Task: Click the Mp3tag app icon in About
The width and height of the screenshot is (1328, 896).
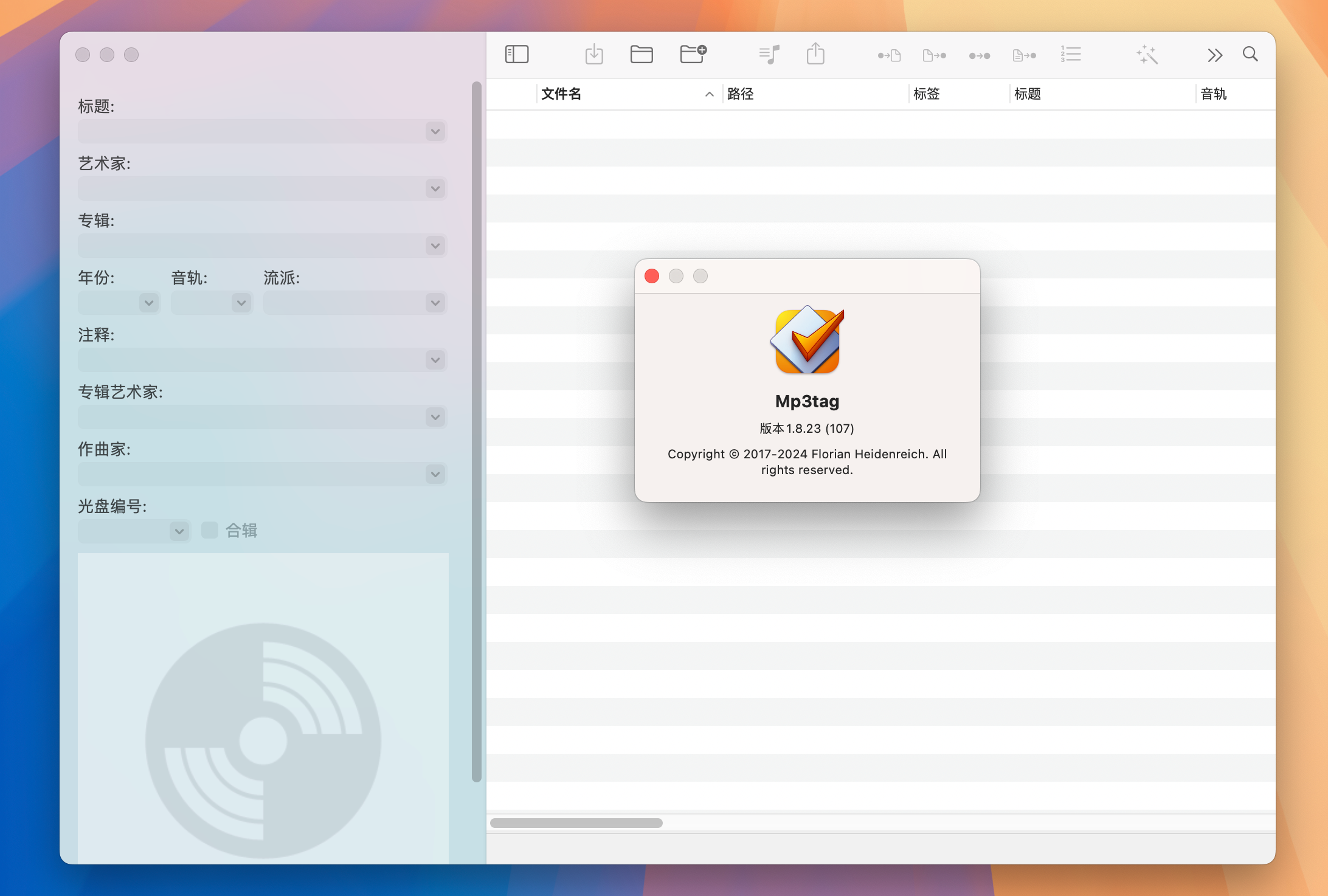Action: 808,340
